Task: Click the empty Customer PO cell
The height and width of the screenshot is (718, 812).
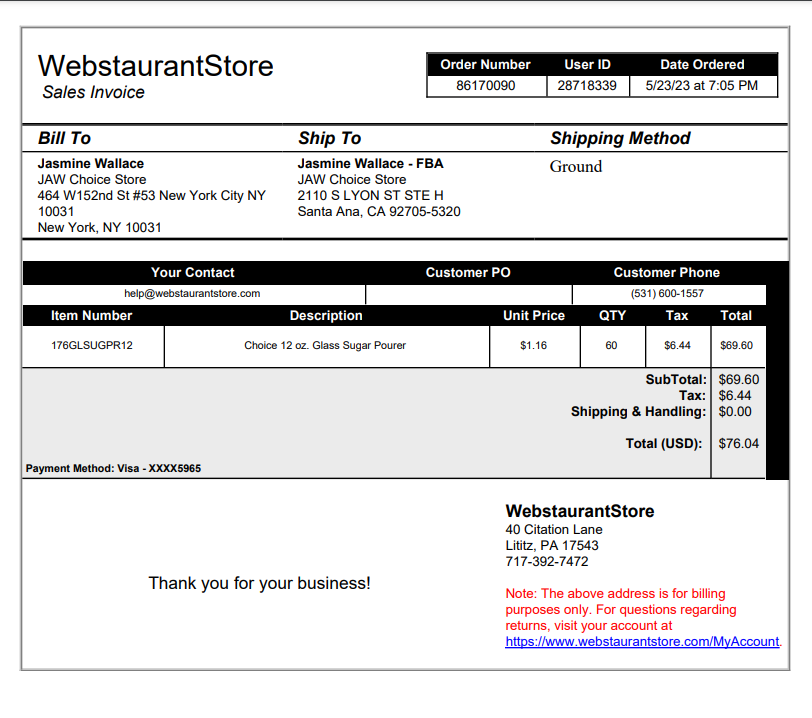Action: 469,294
